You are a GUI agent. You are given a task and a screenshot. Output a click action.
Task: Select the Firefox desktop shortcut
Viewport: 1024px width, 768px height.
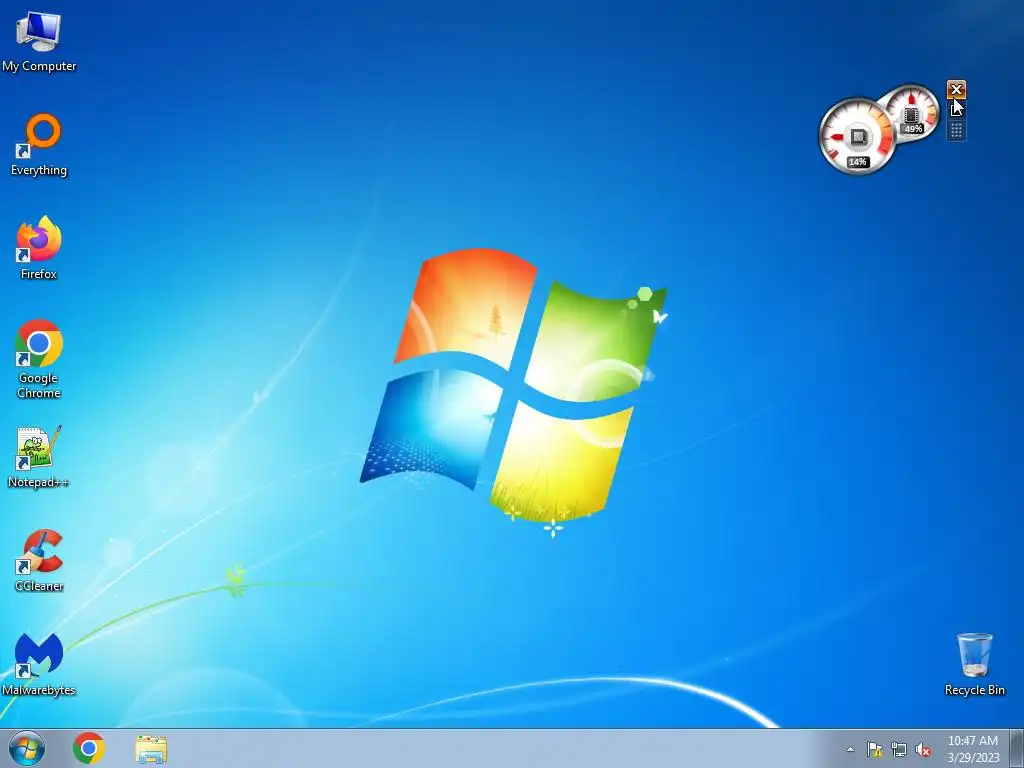click(x=39, y=248)
